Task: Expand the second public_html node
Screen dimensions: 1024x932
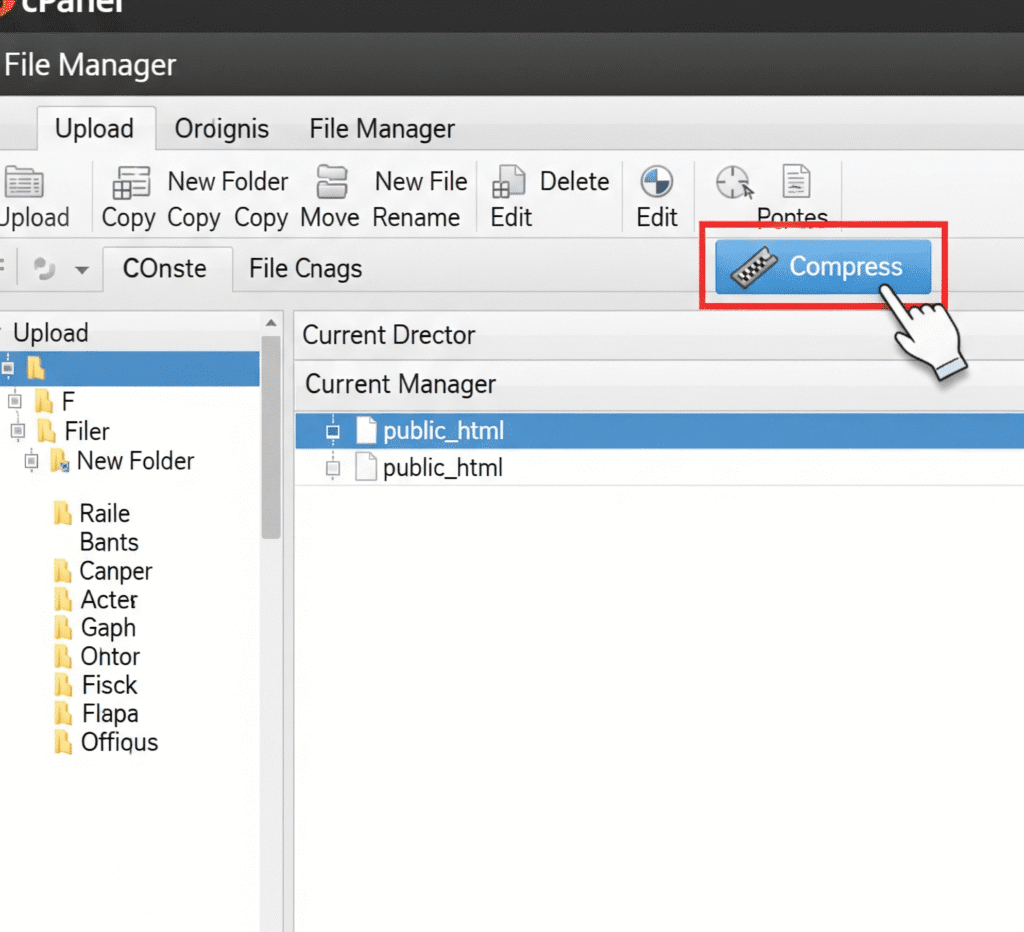Action: pos(333,468)
